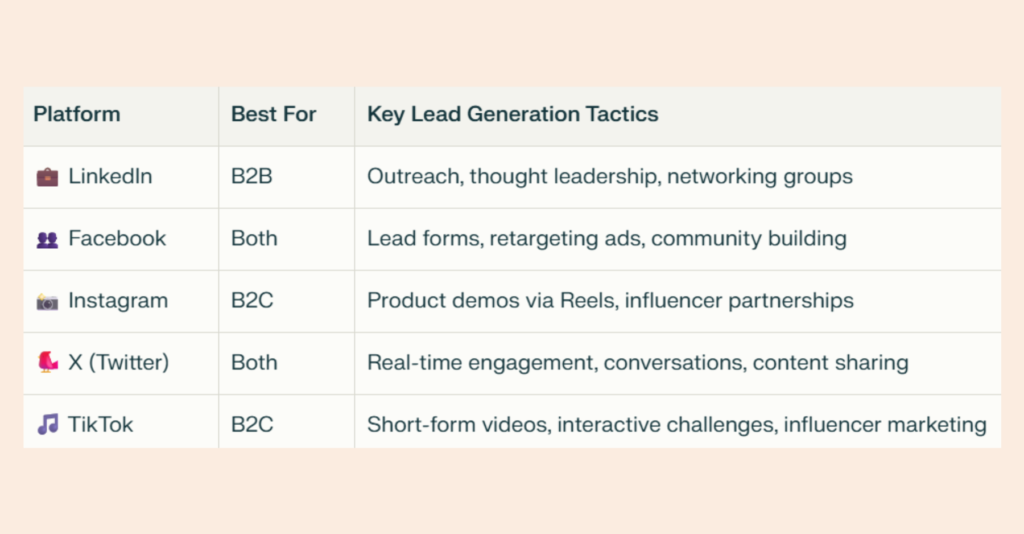Select the Both cell in Facebook row
Screen dimensions: 1024x534
(254, 239)
